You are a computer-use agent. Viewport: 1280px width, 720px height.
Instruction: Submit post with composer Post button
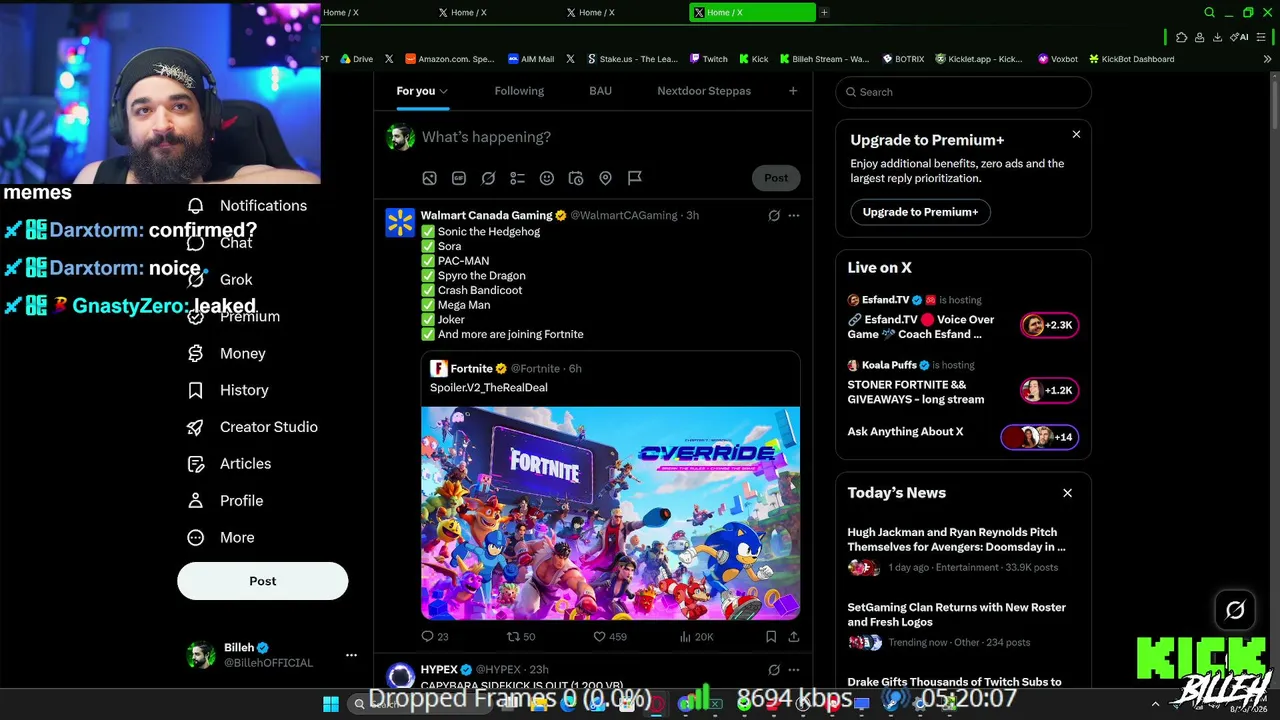(776, 178)
